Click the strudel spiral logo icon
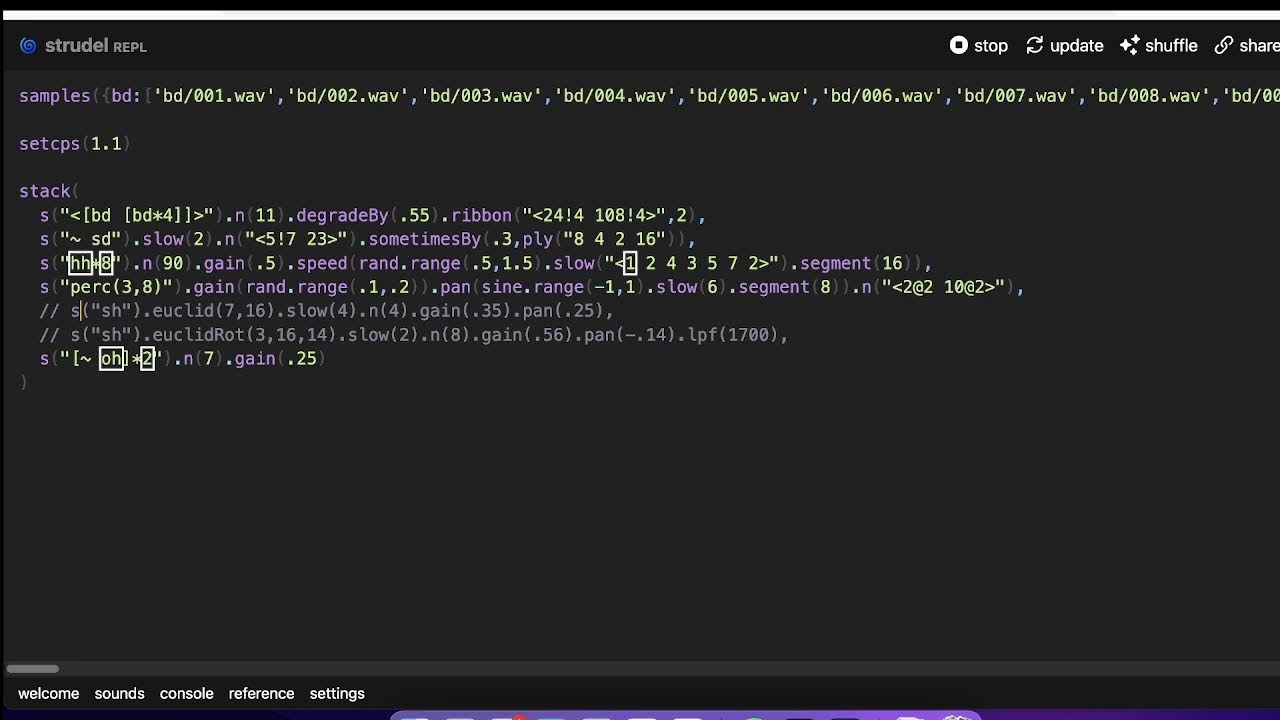Screen dimensions: 1280x720 [x=28, y=46]
